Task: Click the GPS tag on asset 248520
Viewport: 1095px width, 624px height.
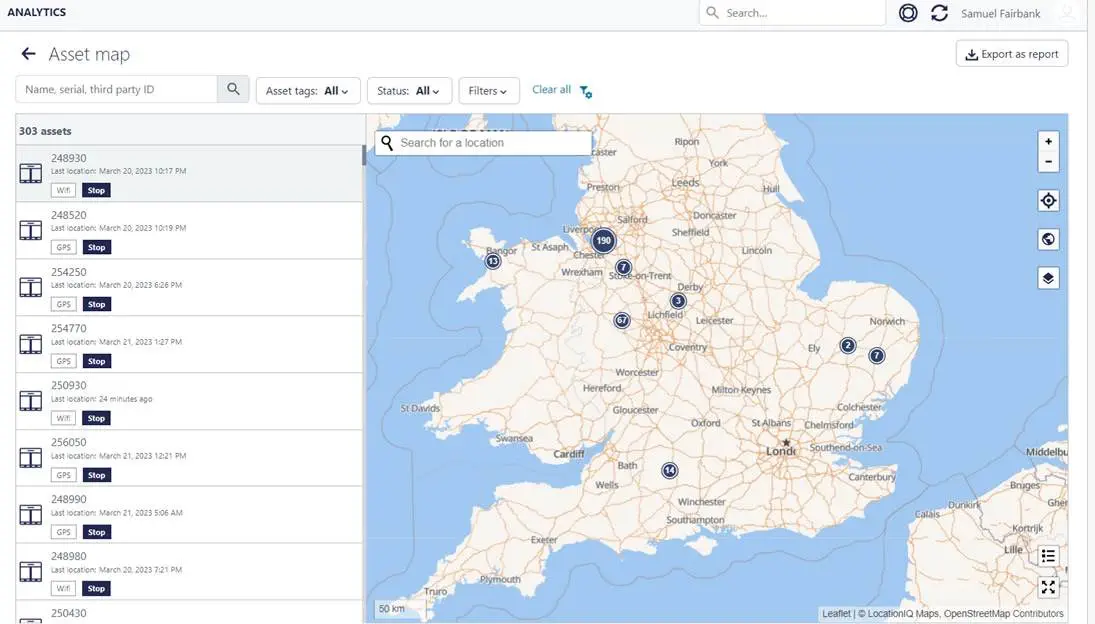Action: coord(64,247)
